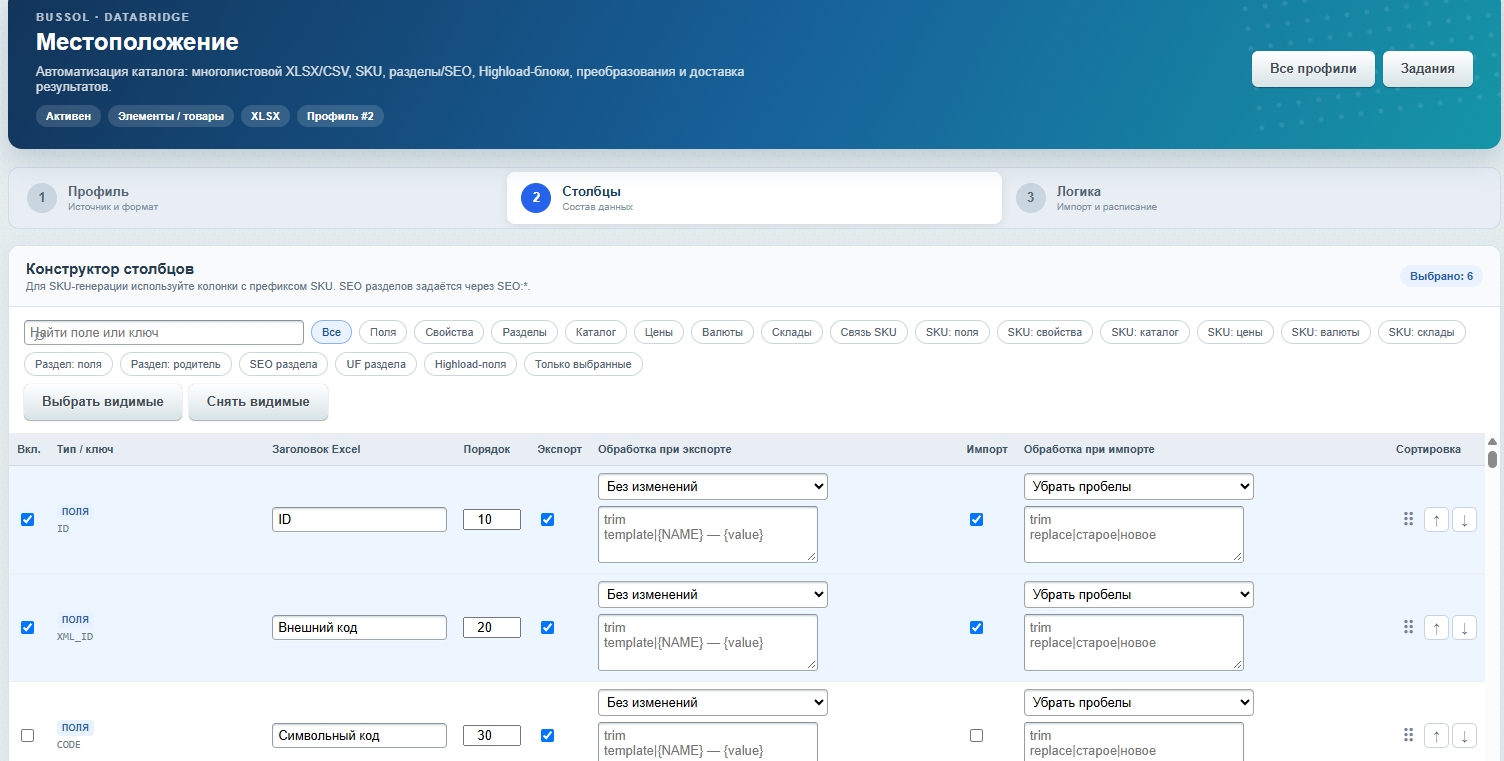The image size is (1504, 761).
Task: Click the table vertical scrollbar thumb
Action: click(1492, 459)
